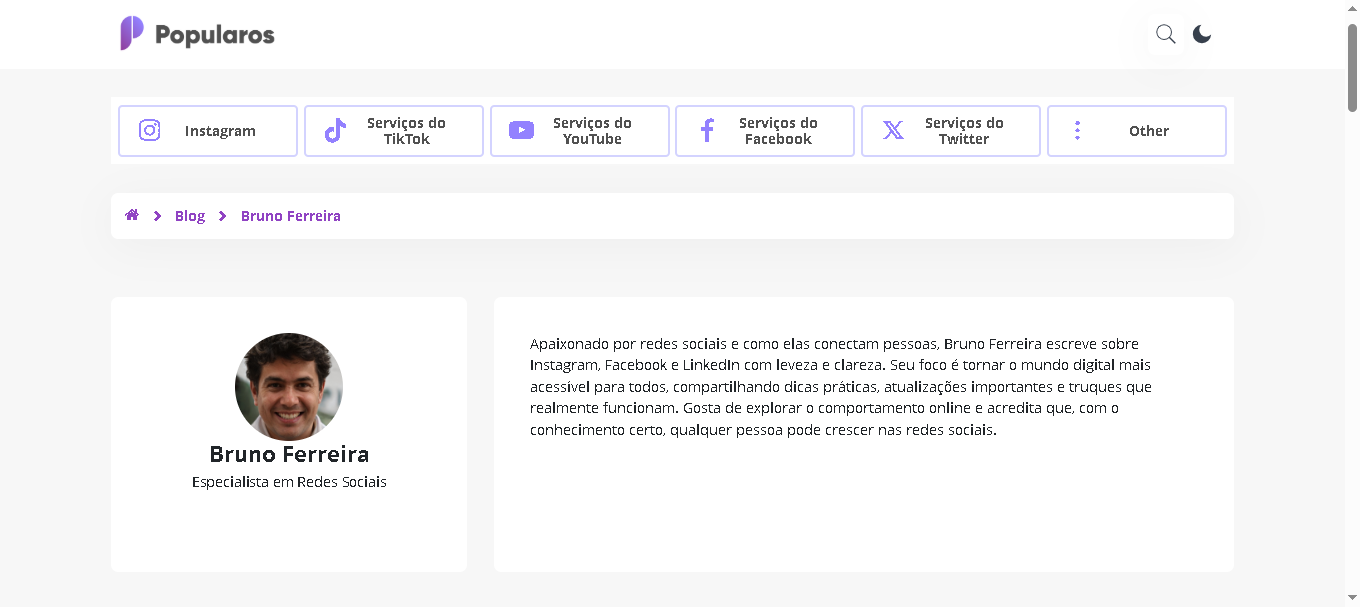1360x607 pixels.
Task: Select the TikTok music note icon
Action: point(334,130)
